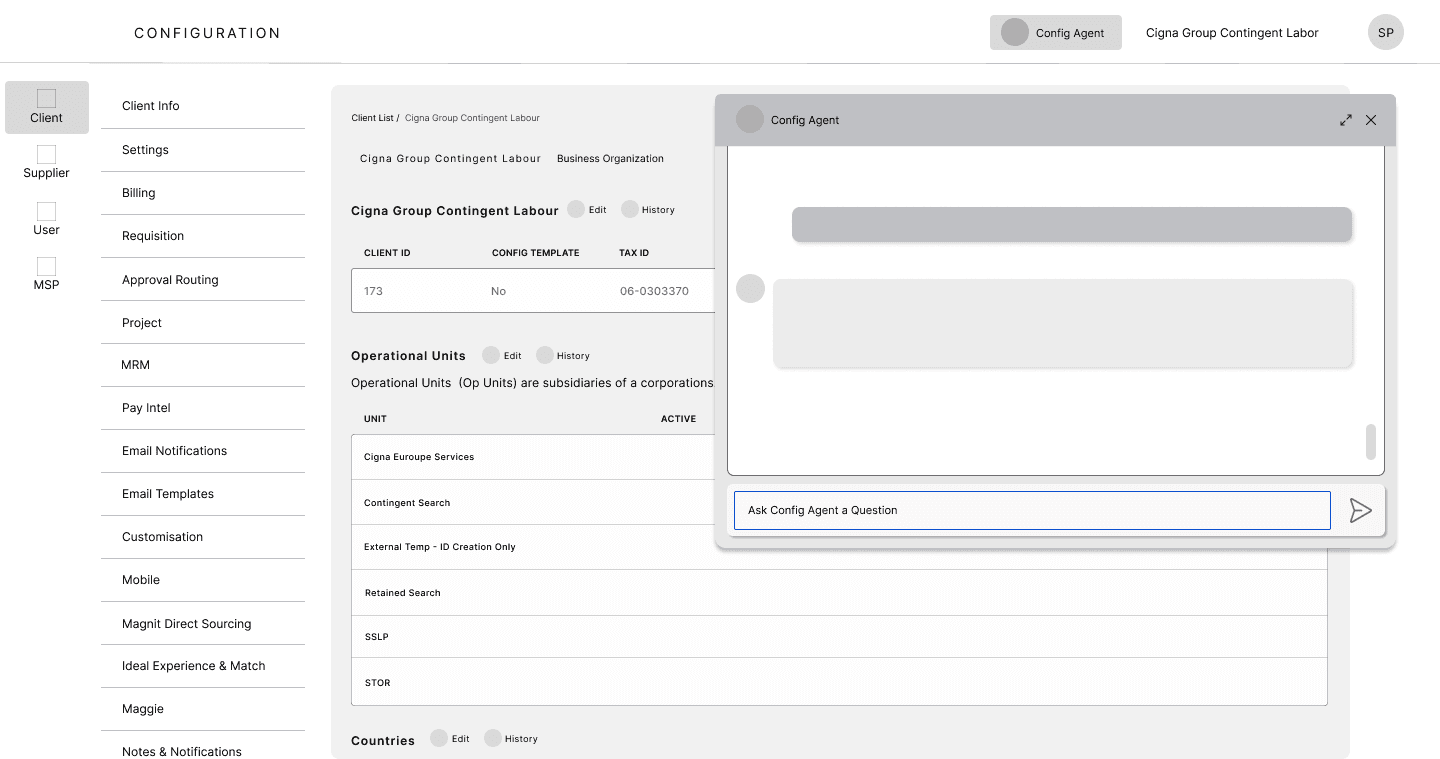Edit Cigna Group Contingent Labour details
This screenshot has height=759, width=1440.
(x=587, y=210)
